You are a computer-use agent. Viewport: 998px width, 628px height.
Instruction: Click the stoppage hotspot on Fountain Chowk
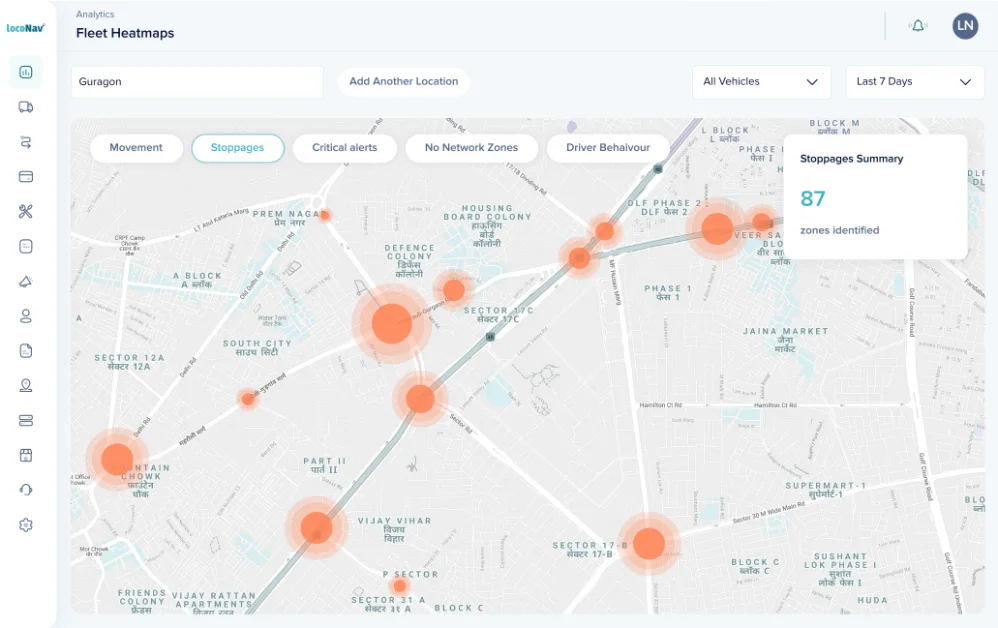[117, 459]
